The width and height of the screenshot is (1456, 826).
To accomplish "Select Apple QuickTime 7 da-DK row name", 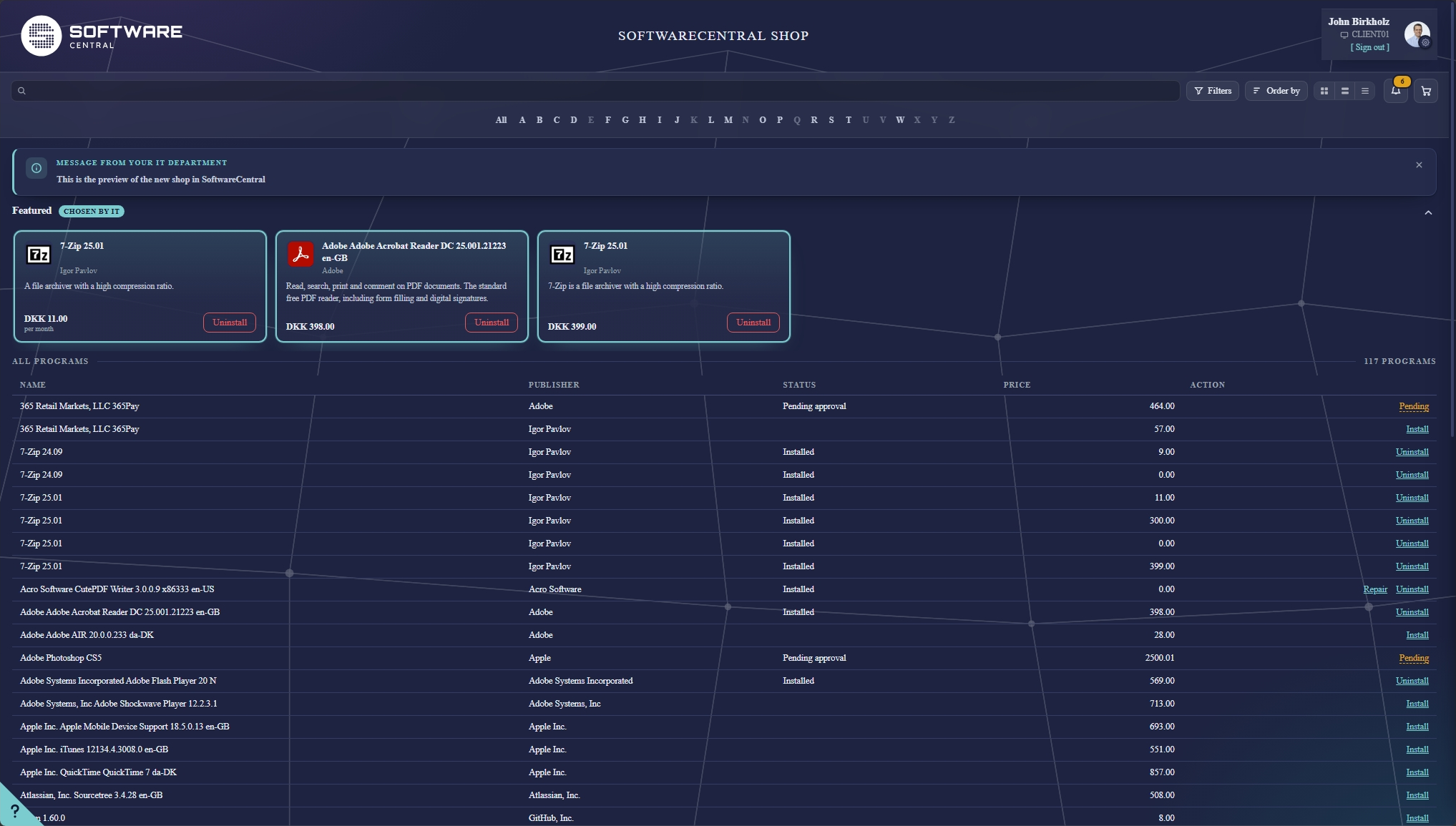I will 98,772.
